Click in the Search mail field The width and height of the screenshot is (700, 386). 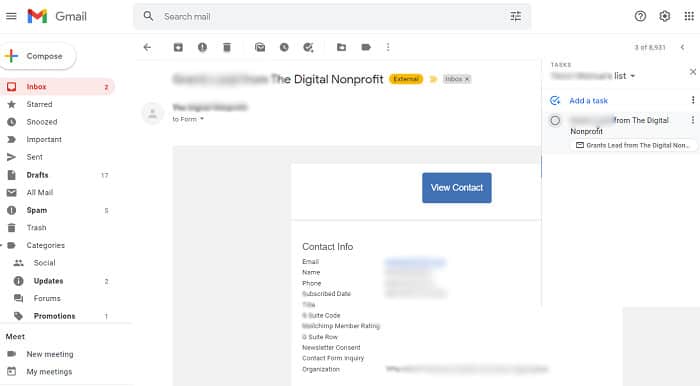(333, 17)
